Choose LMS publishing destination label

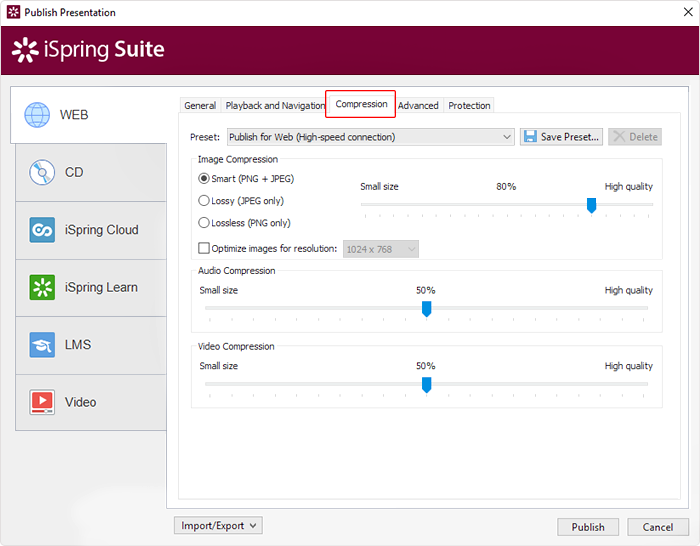(x=78, y=345)
